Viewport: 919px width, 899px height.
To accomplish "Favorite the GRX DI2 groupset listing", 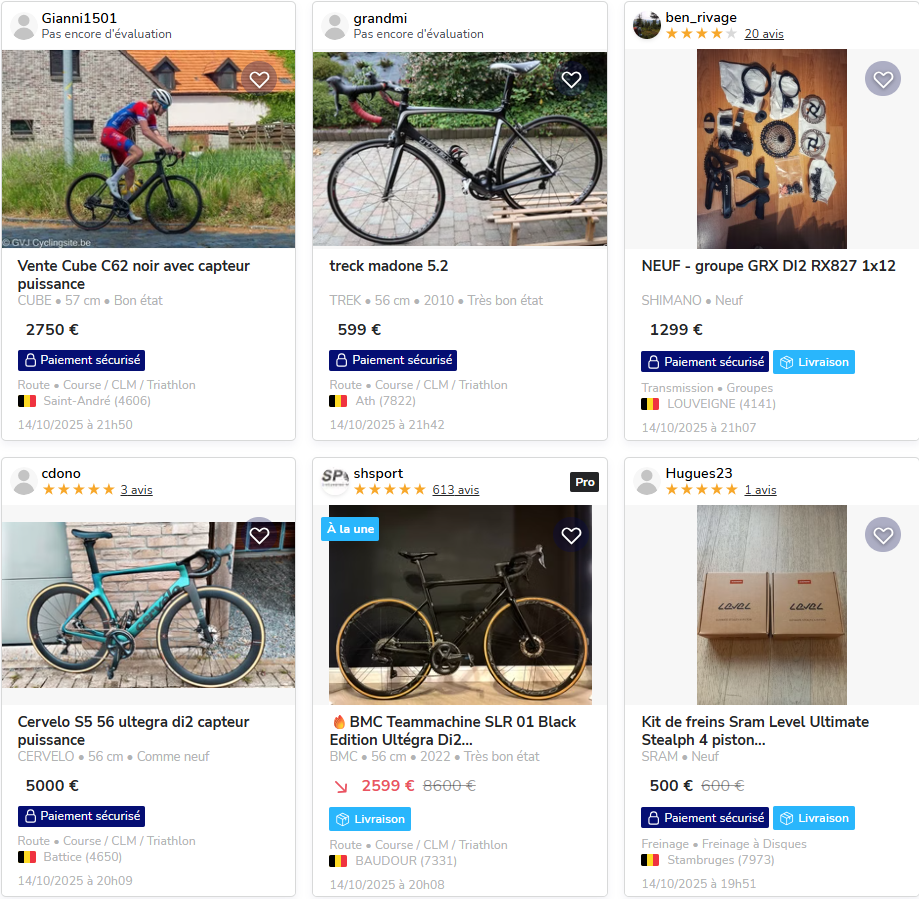I will [x=882, y=79].
